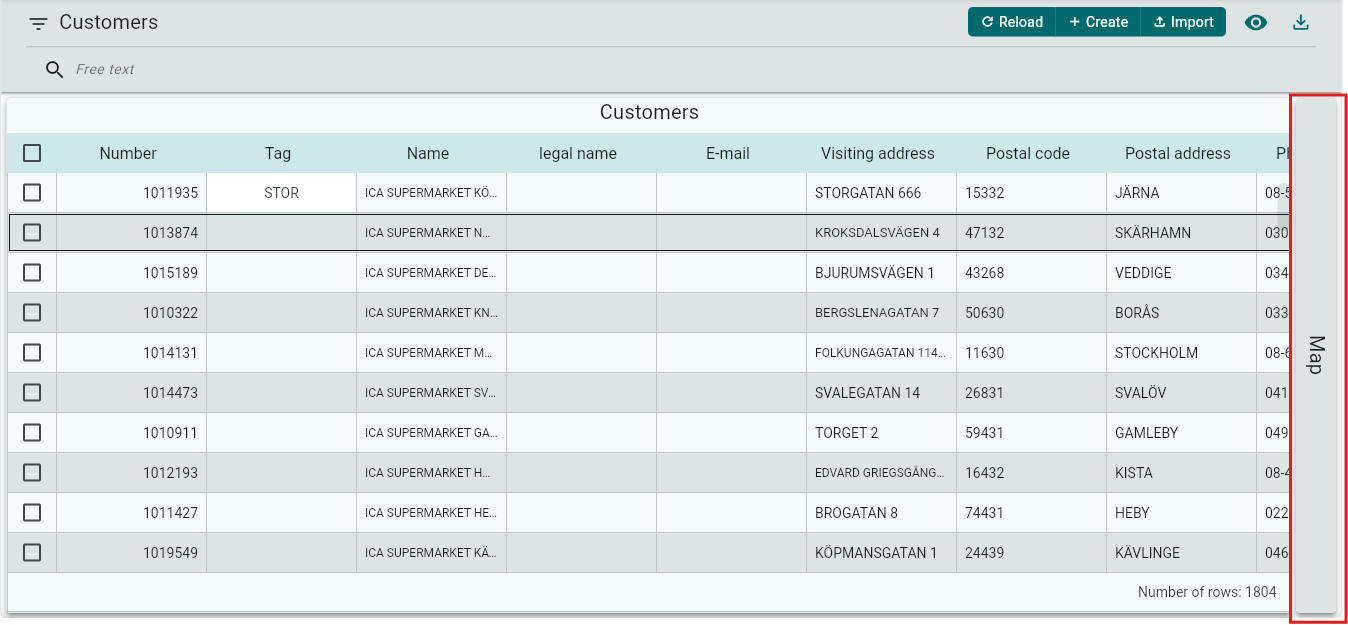Click the BROGATAN 8 address cell

pyautogui.click(x=881, y=512)
